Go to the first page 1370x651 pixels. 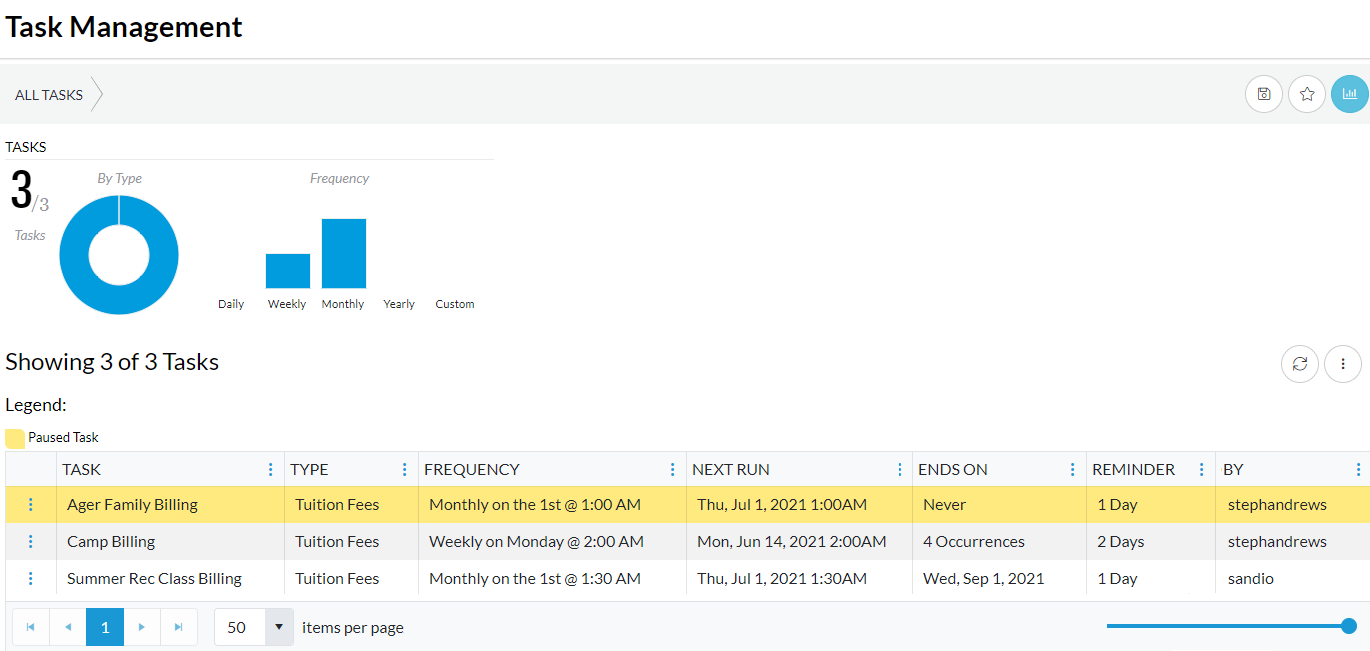point(31,627)
